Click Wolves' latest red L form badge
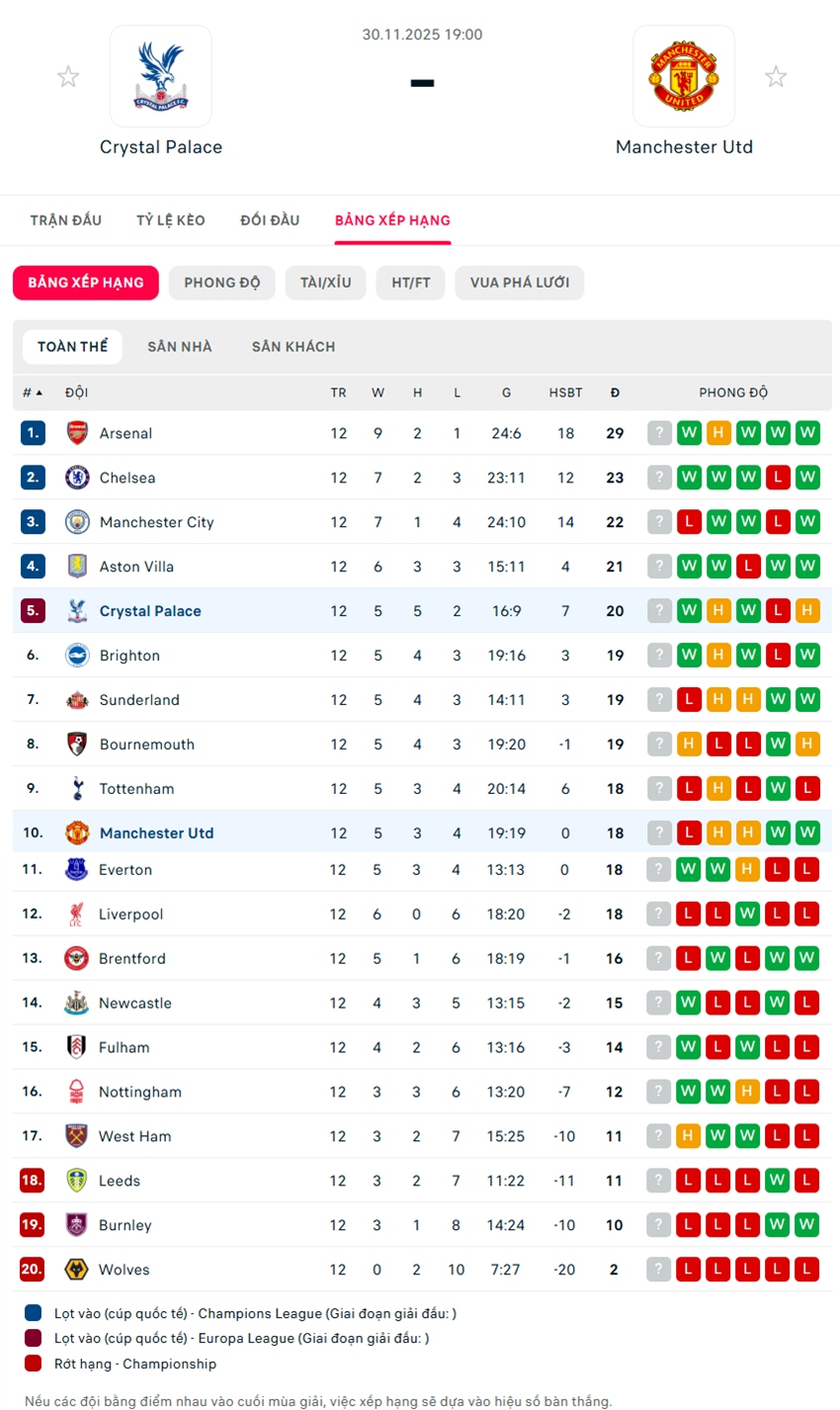Screen dimensions: 840x1410 (x=807, y=1270)
